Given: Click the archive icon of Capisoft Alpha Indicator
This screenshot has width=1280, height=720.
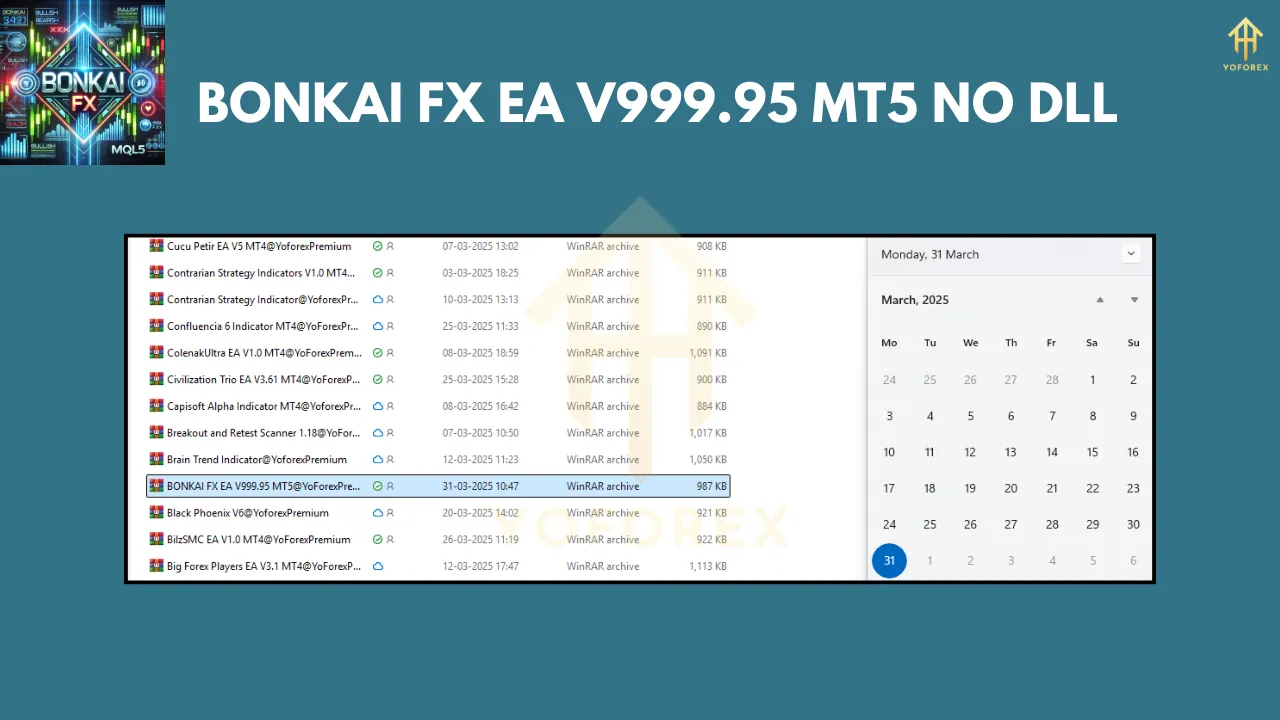Looking at the screenshot, I should point(156,406).
